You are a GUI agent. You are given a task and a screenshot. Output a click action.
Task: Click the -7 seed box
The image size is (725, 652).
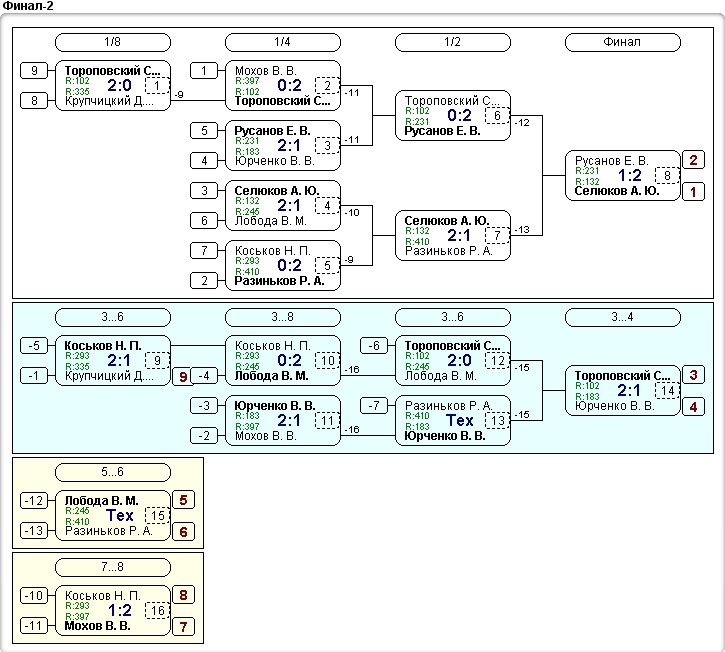click(374, 406)
